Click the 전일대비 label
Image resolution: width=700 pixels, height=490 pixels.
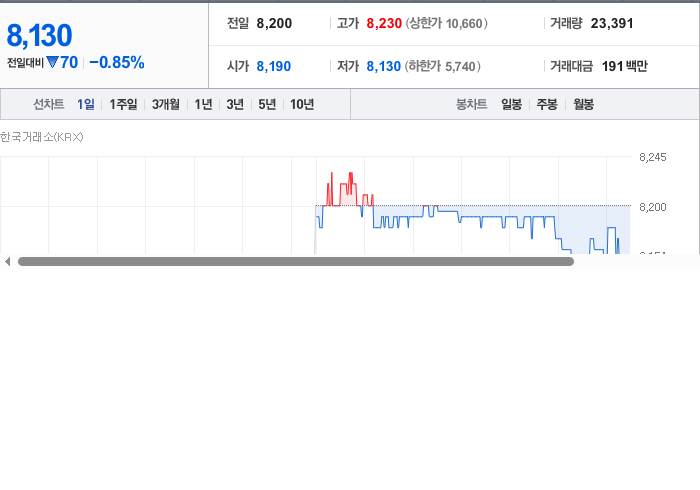pyautogui.click(x=25, y=63)
